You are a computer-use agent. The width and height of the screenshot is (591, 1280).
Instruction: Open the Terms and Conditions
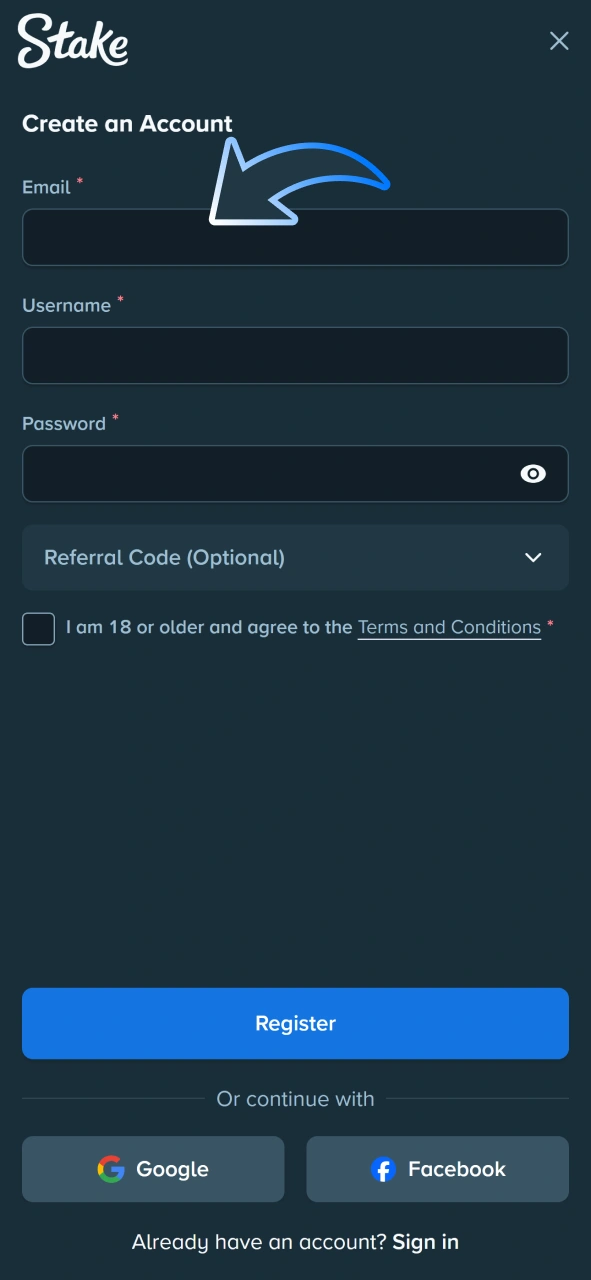click(448, 627)
